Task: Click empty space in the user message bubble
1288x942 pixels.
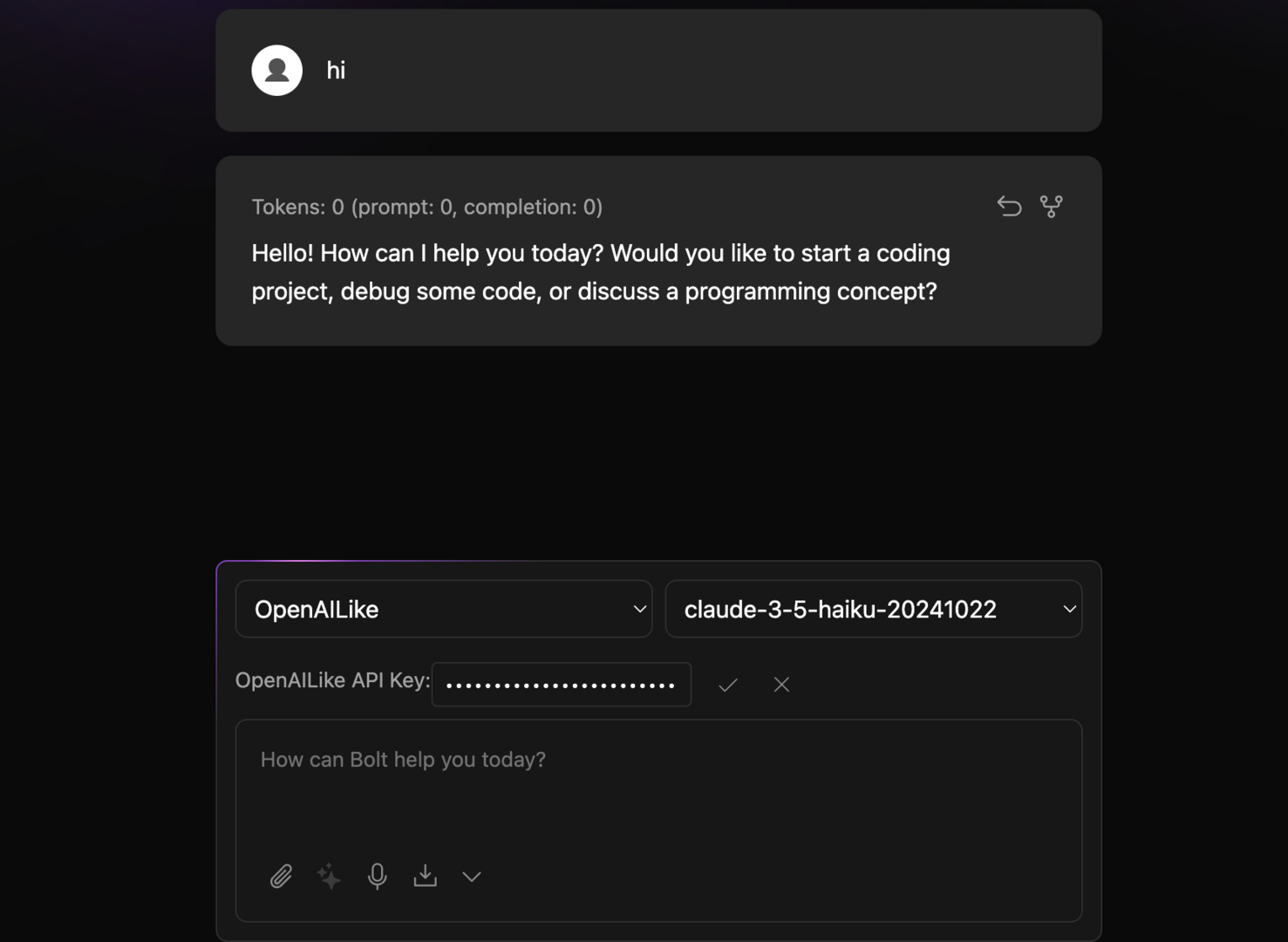Action: click(698, 71)
